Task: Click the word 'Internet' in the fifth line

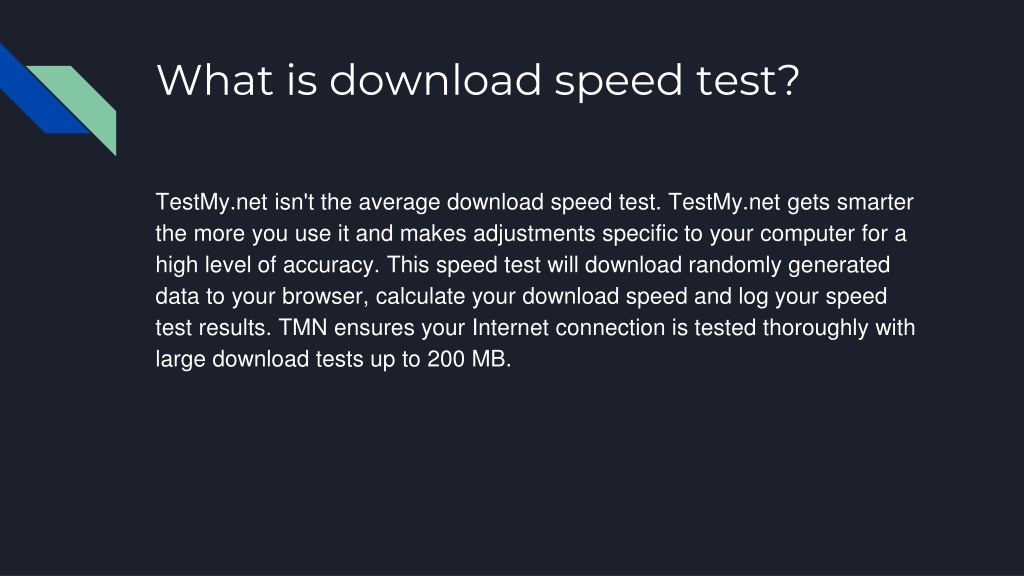Action: tap(511, 327)
